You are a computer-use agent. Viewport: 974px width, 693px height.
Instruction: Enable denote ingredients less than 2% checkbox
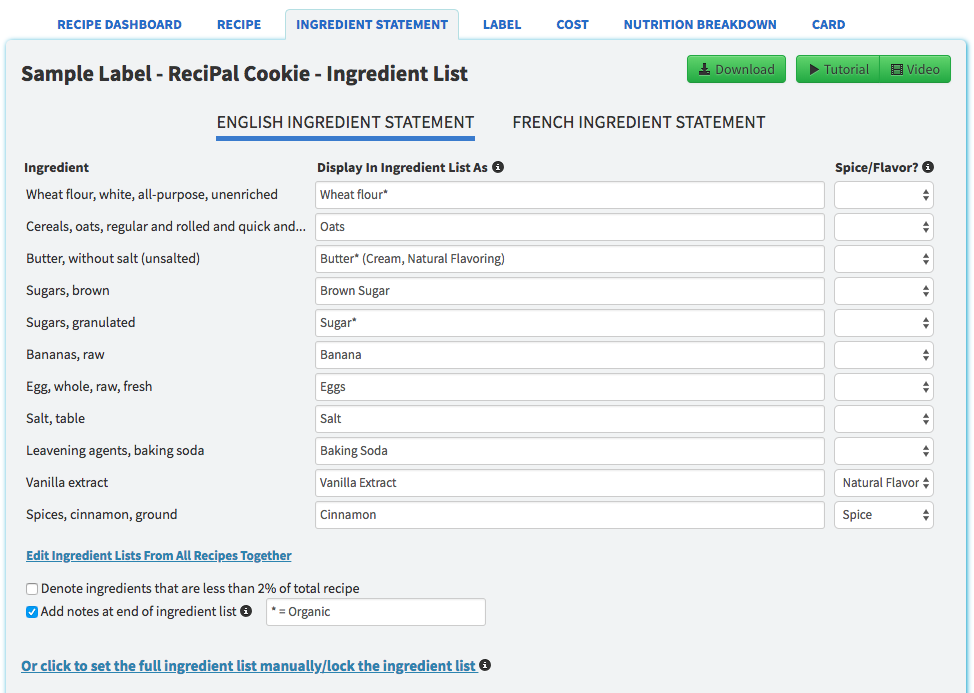coord(33,589)
